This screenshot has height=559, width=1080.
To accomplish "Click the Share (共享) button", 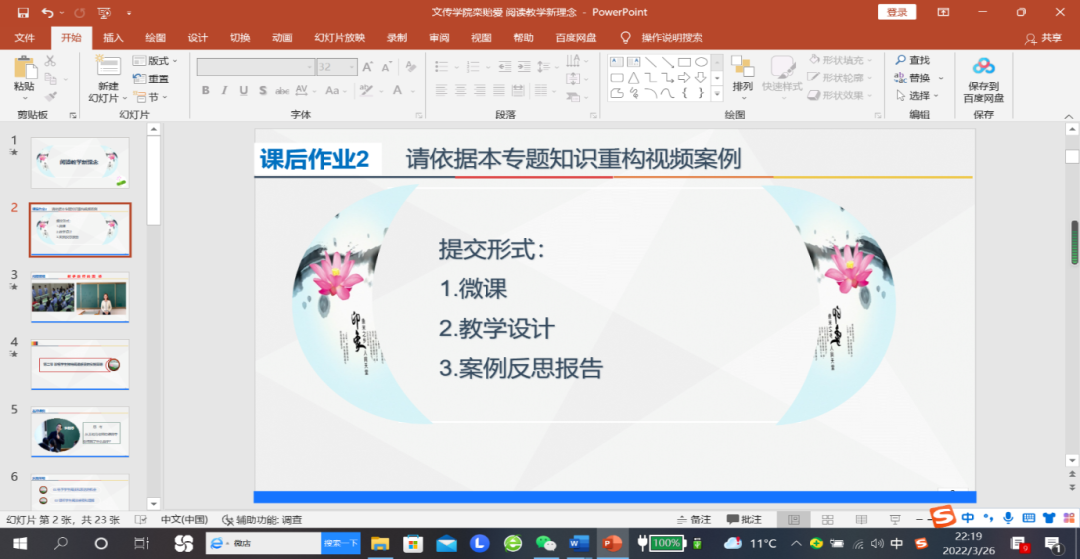I will 1043,38.
